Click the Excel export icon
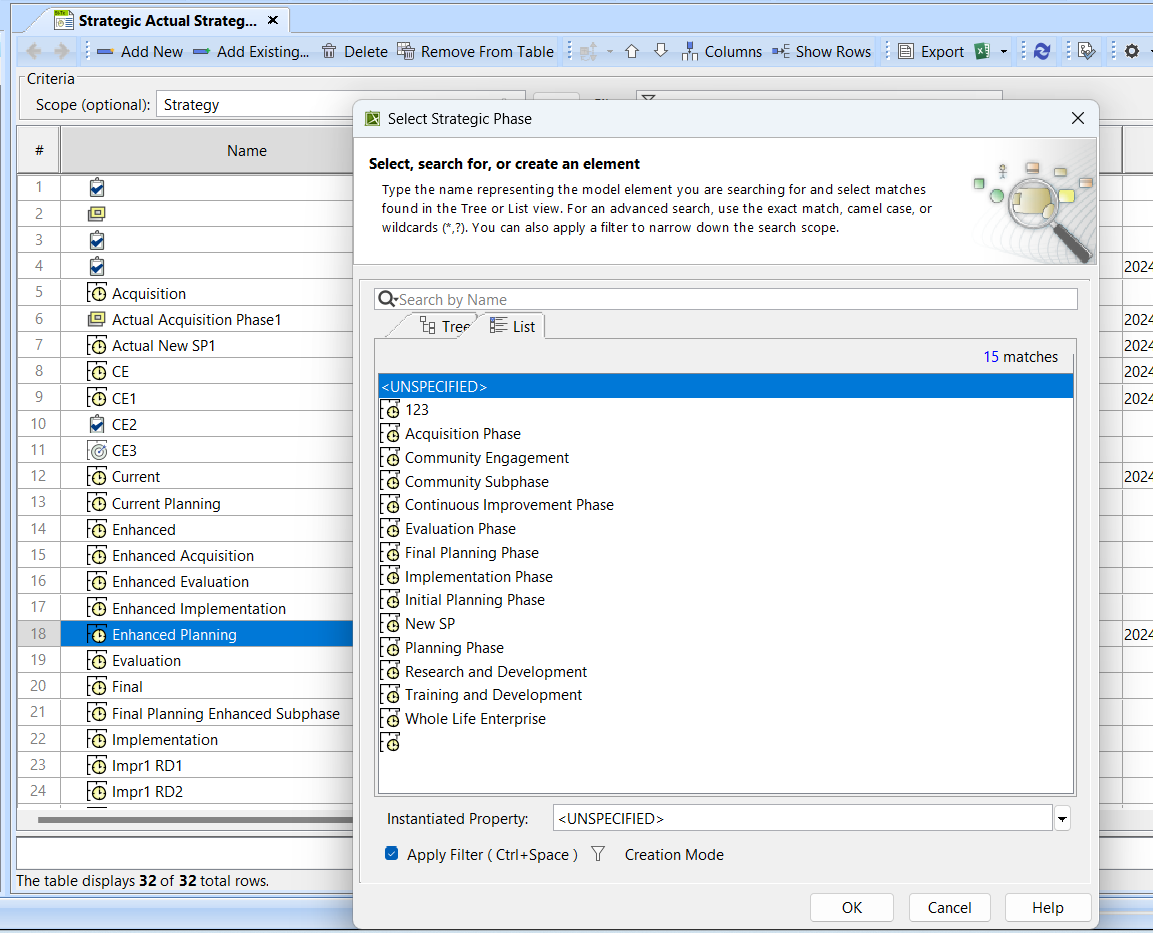This screenshot has height=933, width=1153. point(982,52)
